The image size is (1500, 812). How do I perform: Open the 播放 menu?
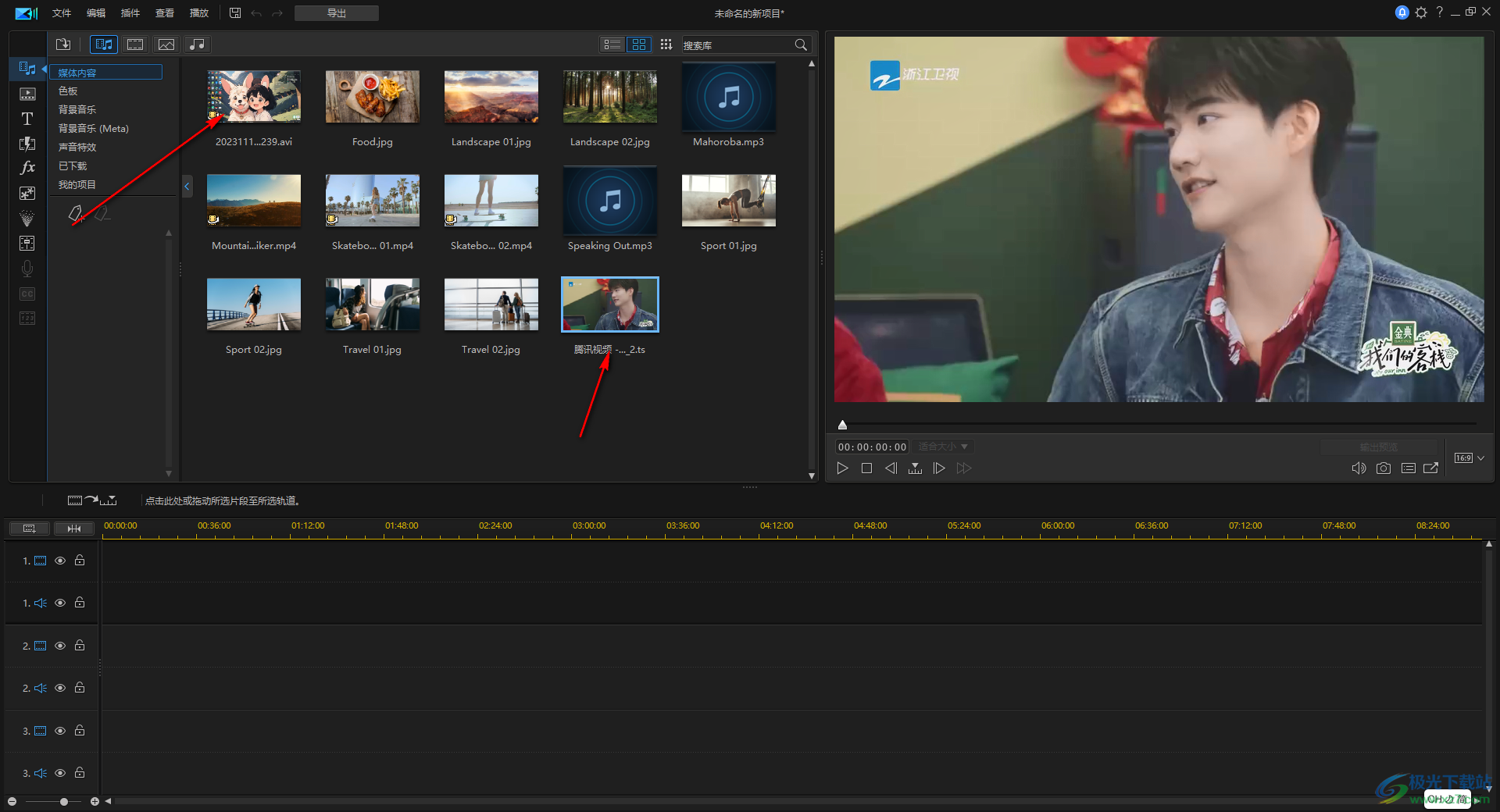click(199, 13)
